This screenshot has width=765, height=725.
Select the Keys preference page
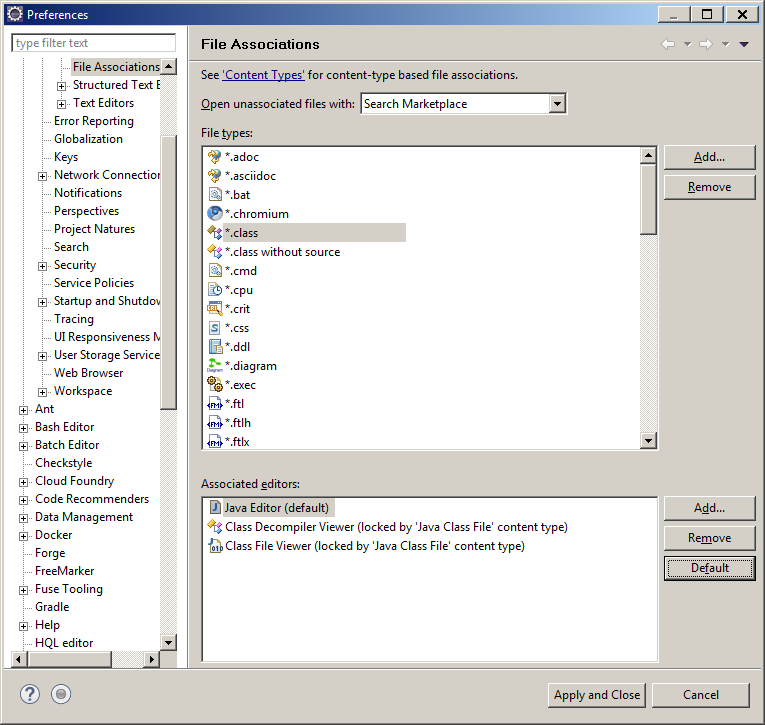pos(66,157)
